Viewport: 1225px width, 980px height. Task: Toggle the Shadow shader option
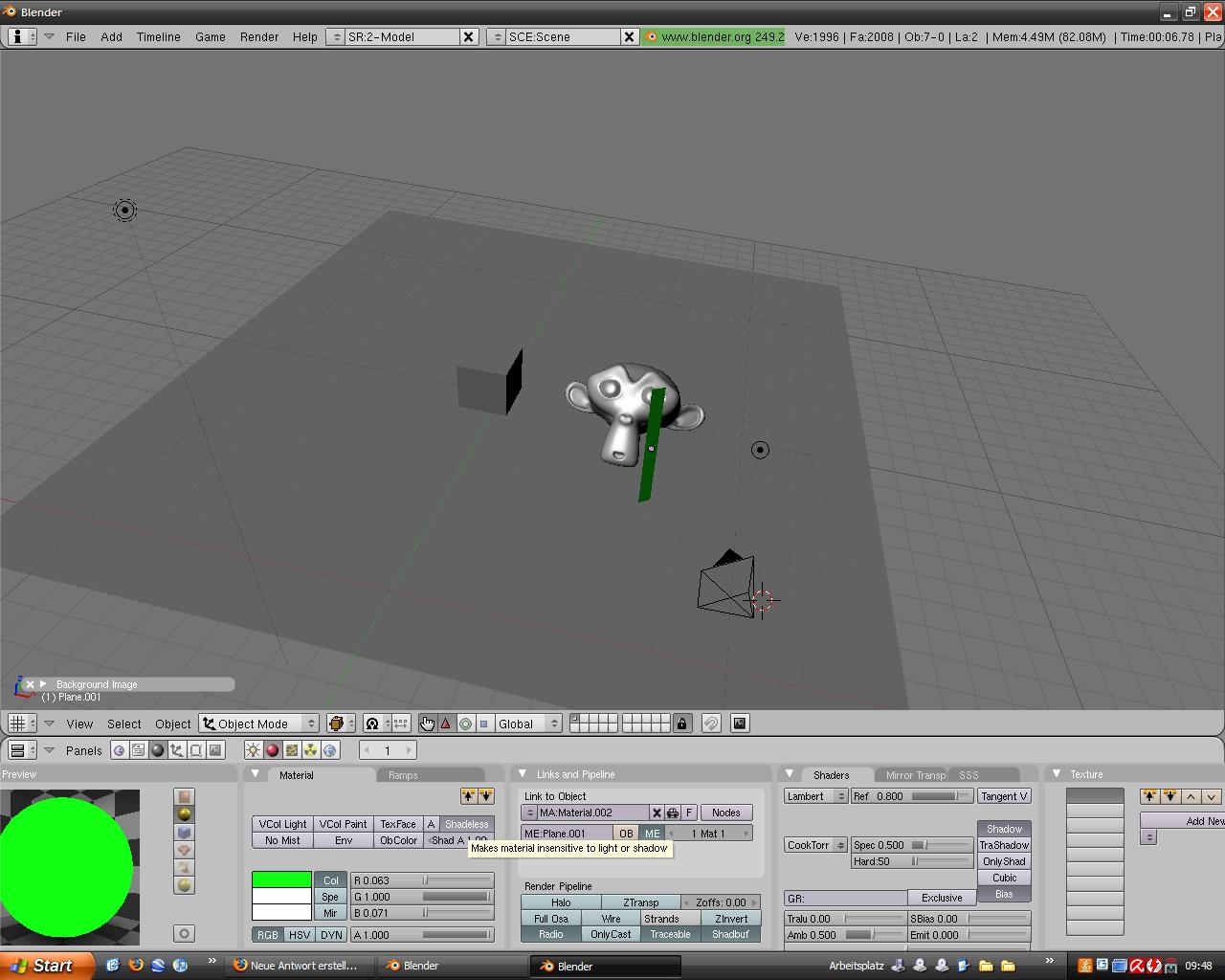point(1004,829)
